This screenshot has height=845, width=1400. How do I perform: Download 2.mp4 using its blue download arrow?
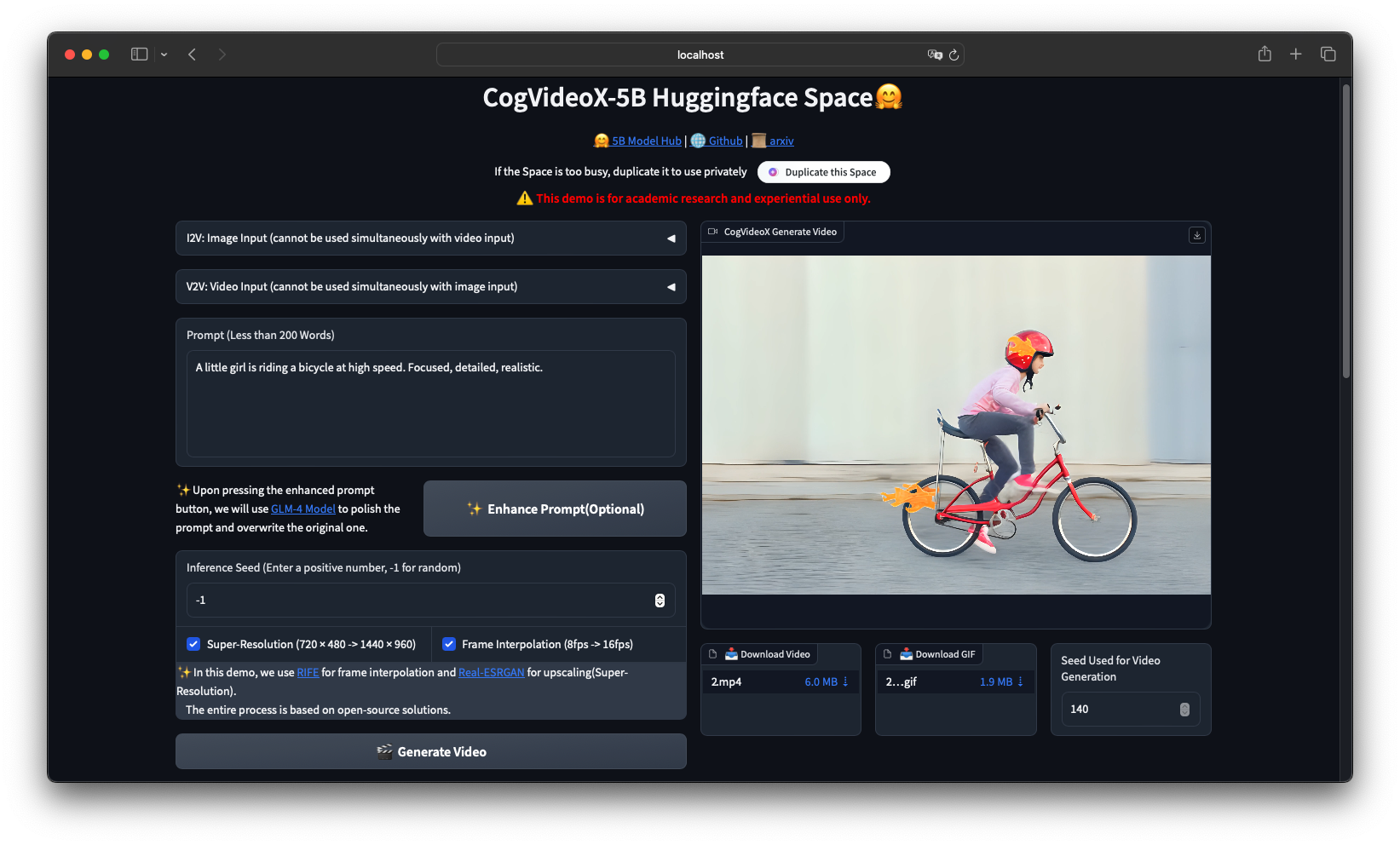pos(844,681)
